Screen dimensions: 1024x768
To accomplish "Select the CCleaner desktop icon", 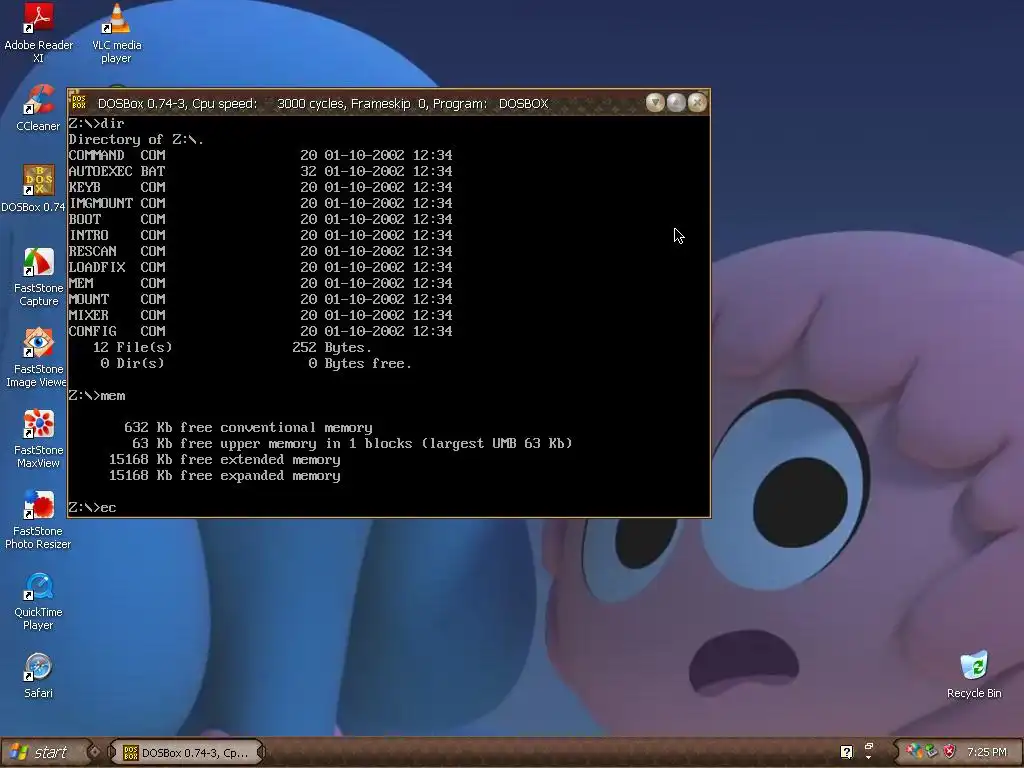I will (x=39, y=108).
